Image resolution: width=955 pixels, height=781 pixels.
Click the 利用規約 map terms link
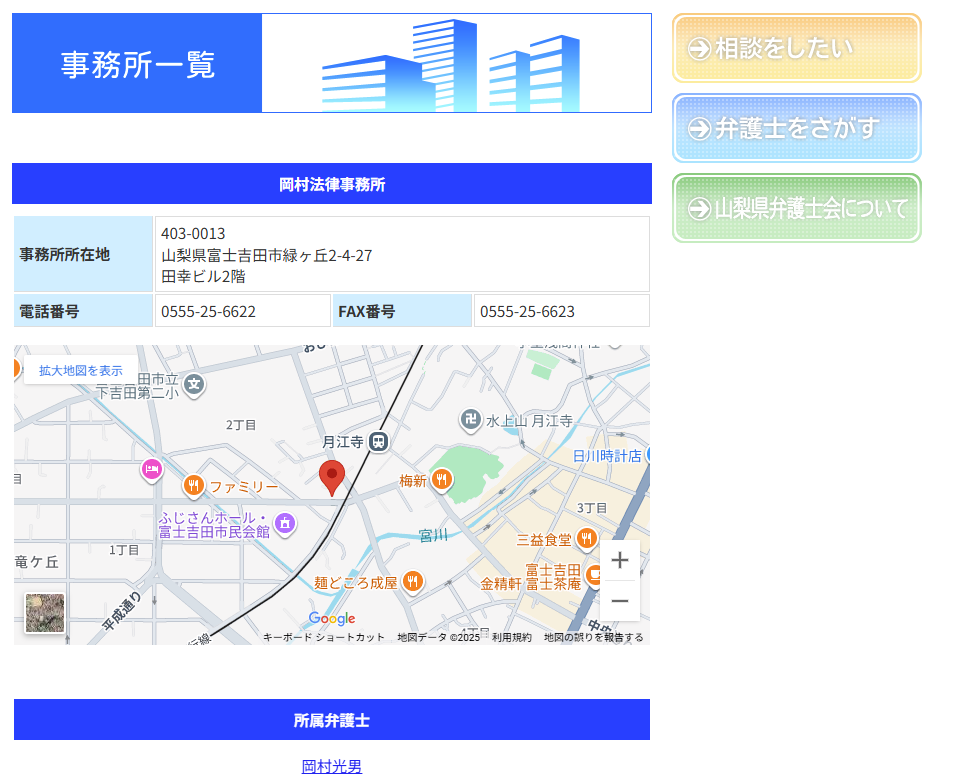tap(512, 637)
